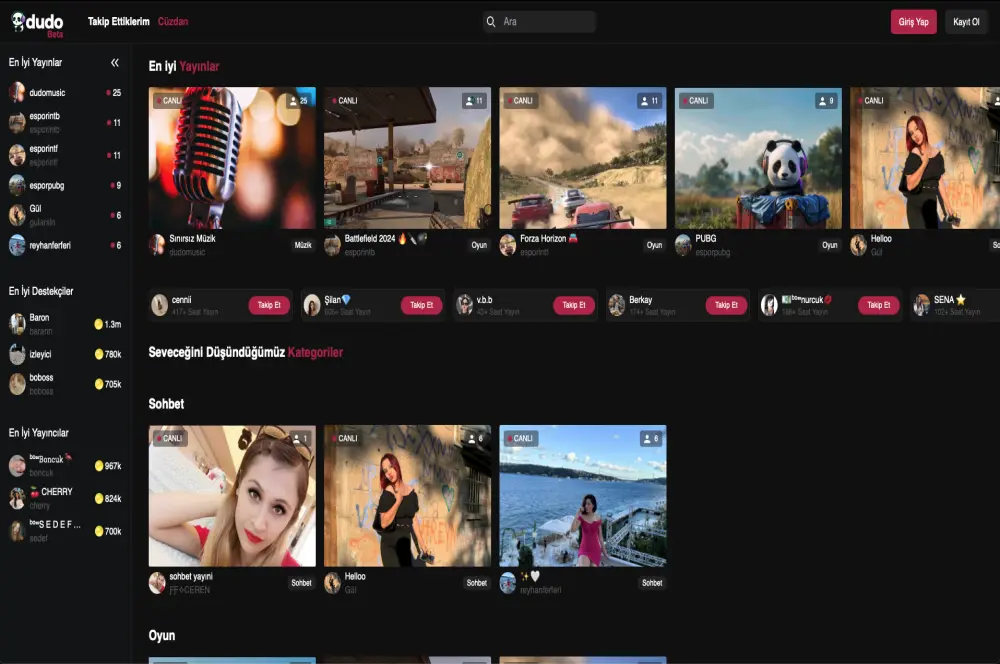Open Sınırsız Müzik stream thumbnail
Viewport: 1000px width, 664px height.
click(232, 158)
